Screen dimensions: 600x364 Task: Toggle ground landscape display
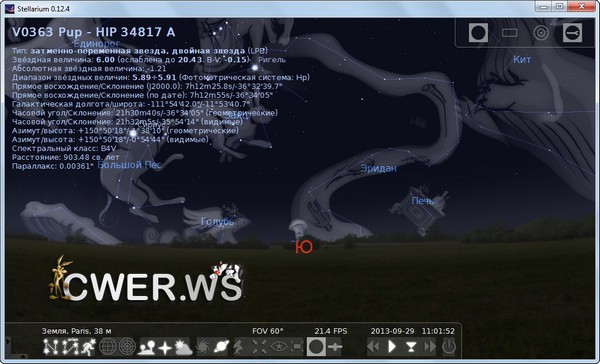click(x=147, y=347)
